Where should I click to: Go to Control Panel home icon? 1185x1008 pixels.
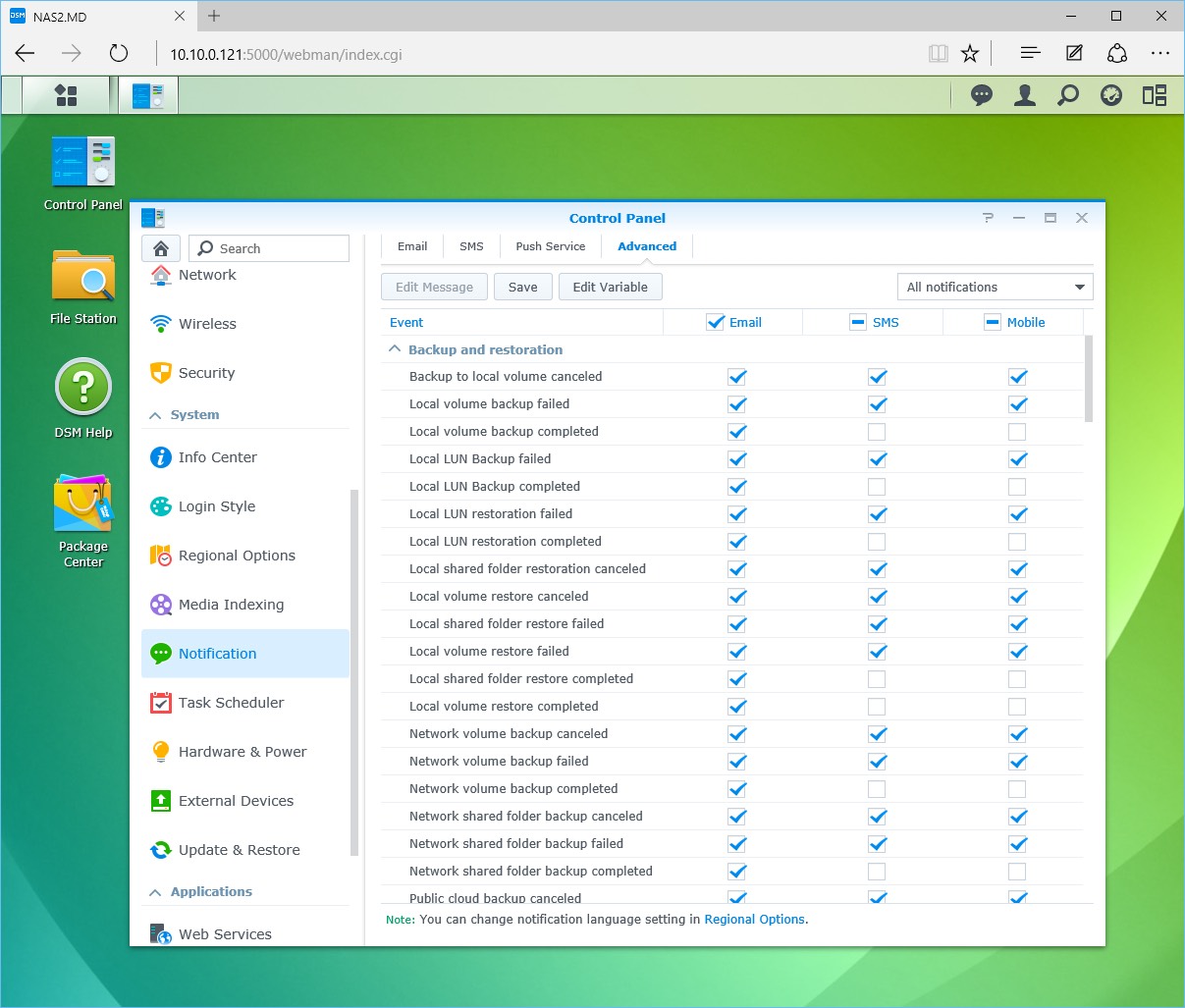pos(161,248)
